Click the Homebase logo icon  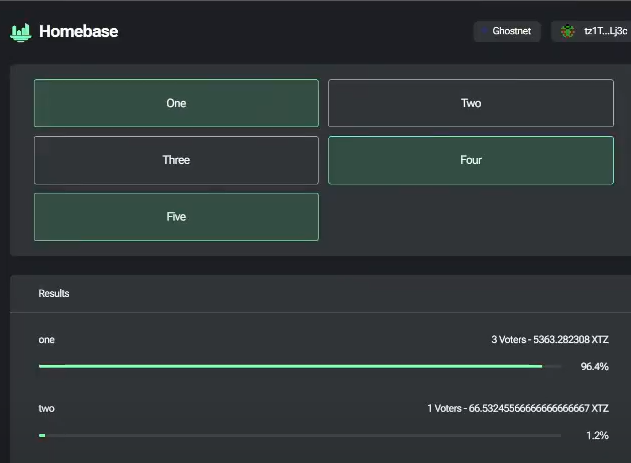click(21, 32)
